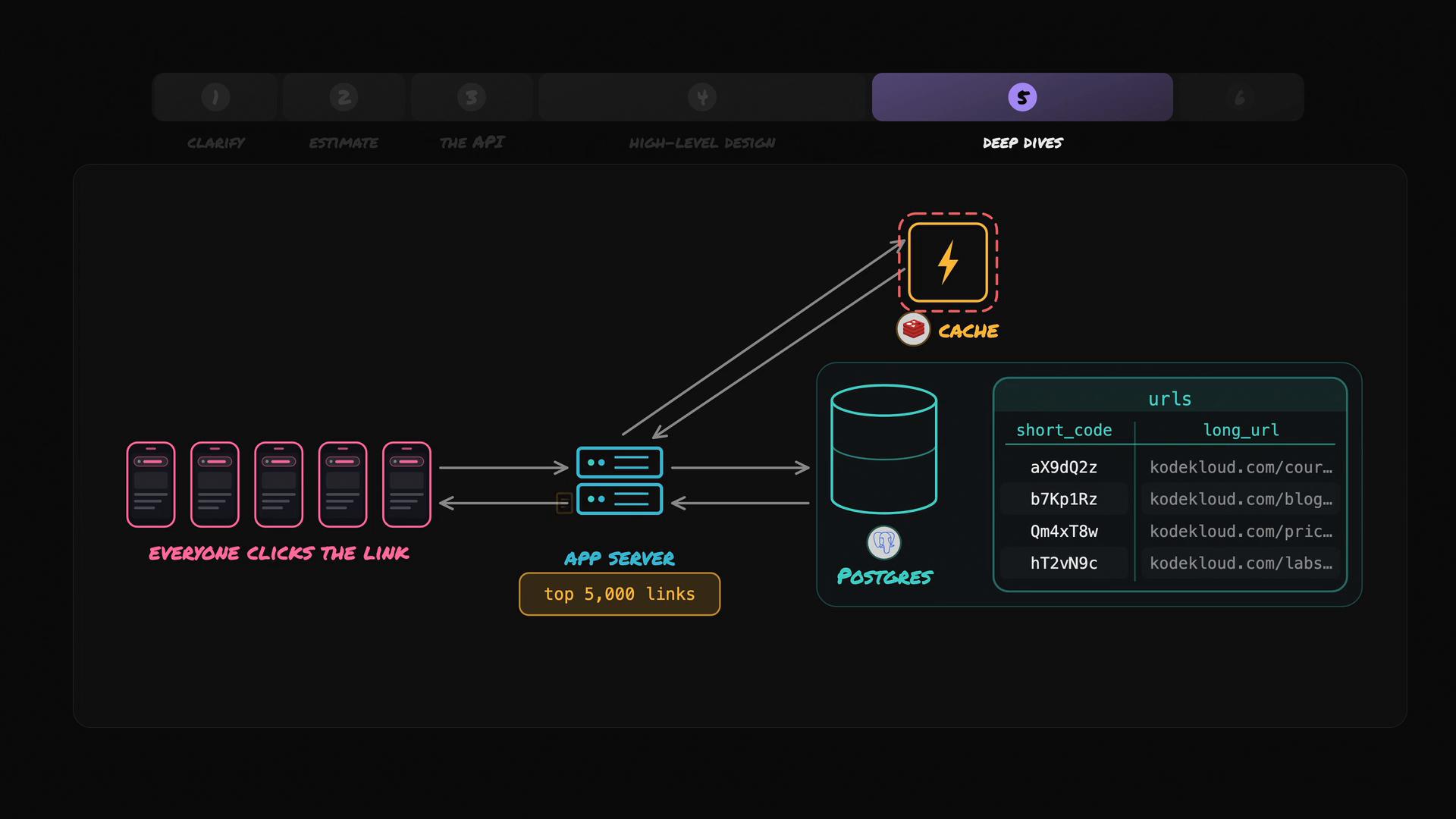Click the Redis logo beside CACHE
1456x819 pixels.
coord(913,329)
